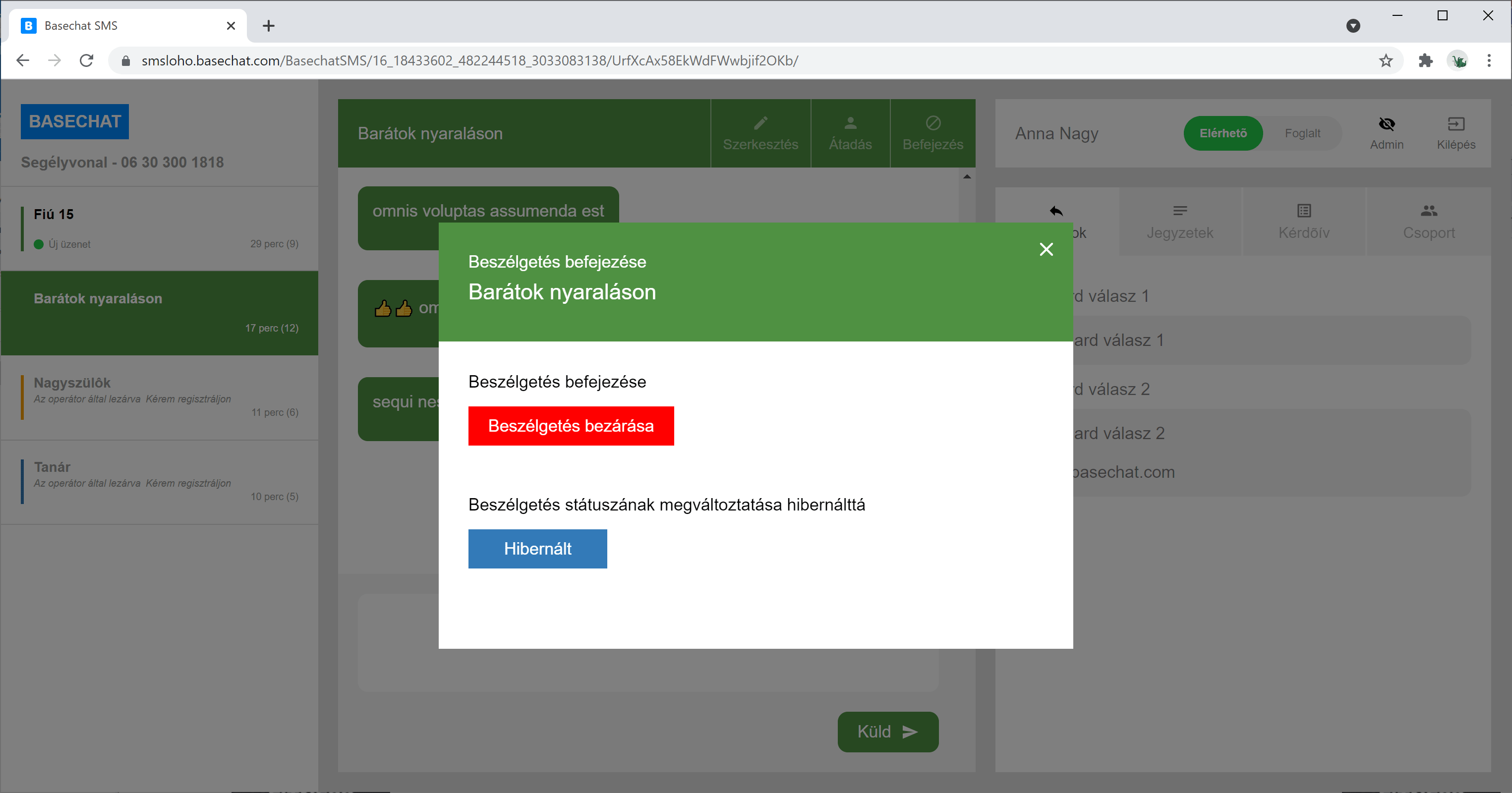Viewport: 1512px width, 793px height.
Task: Open browser extensions puzzle icon
Action: tap(1426, 60)
